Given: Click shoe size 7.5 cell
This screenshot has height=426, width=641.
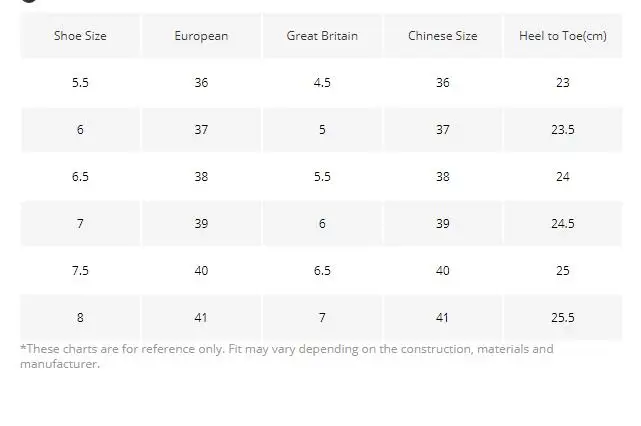Looking at the screenshot, I should pyautogui.click(x=80, y=271).
